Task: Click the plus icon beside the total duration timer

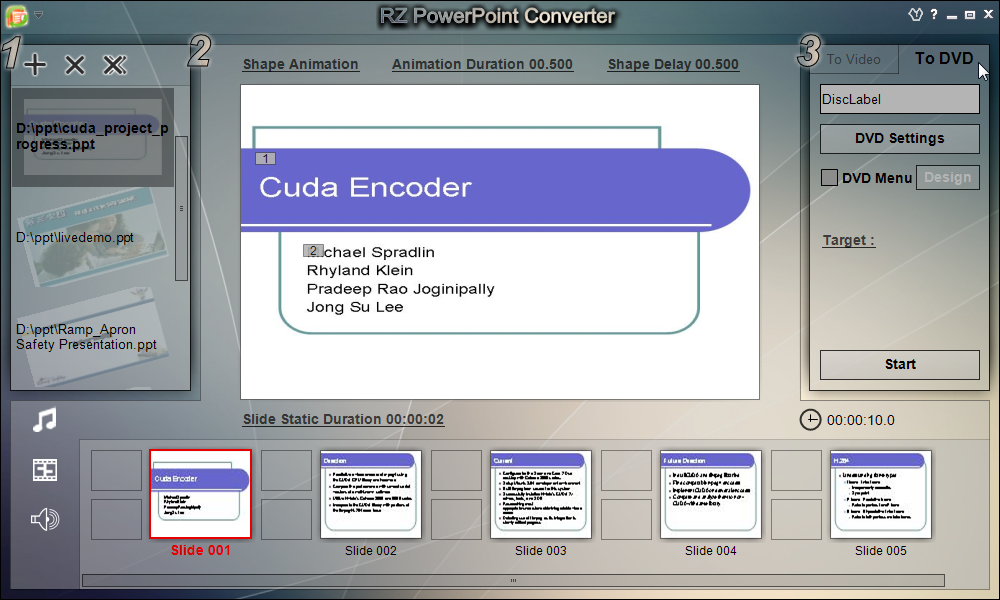Action: [810, 420]
